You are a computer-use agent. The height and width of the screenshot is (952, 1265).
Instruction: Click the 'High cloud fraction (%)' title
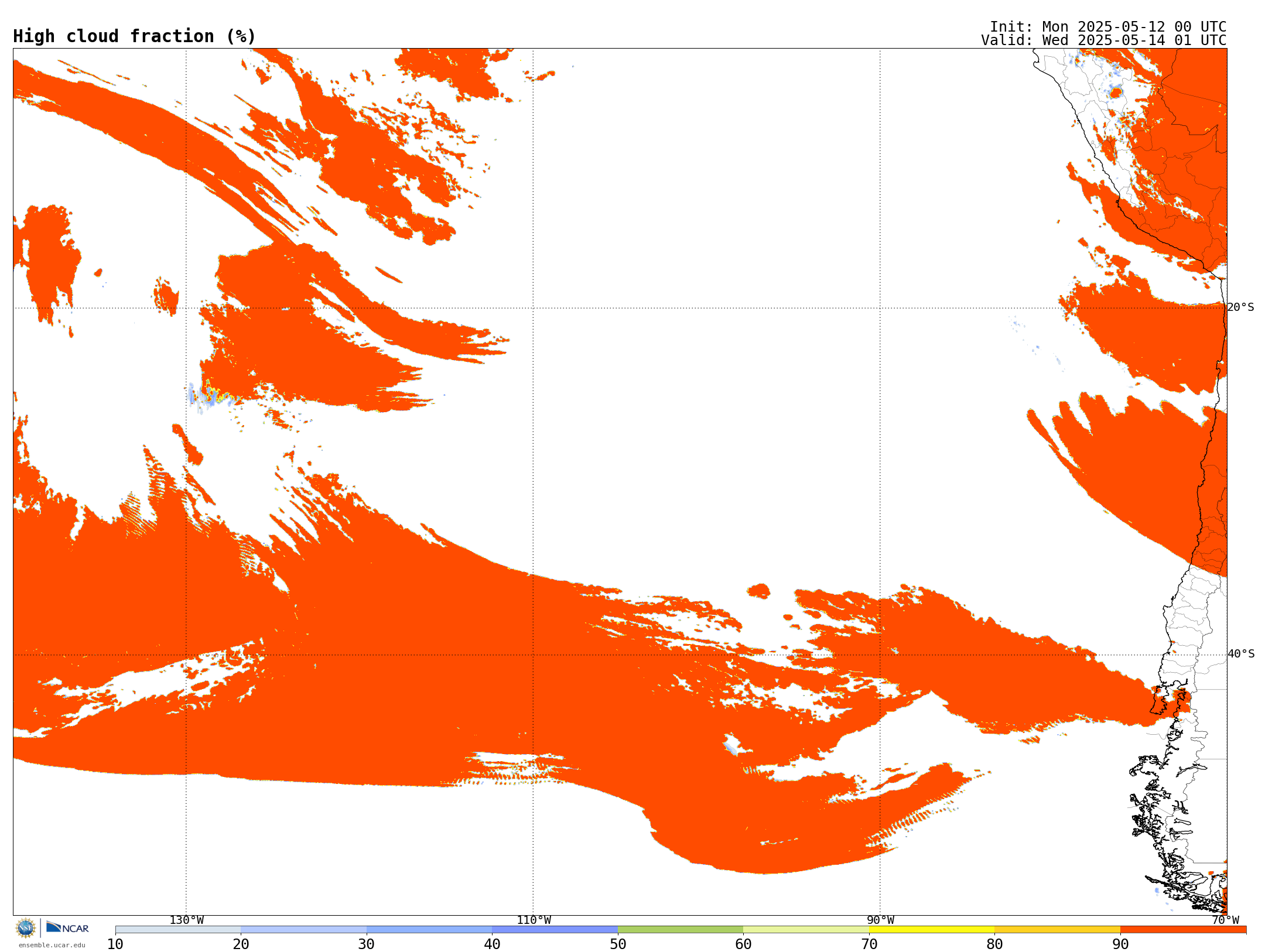point(135,36)
